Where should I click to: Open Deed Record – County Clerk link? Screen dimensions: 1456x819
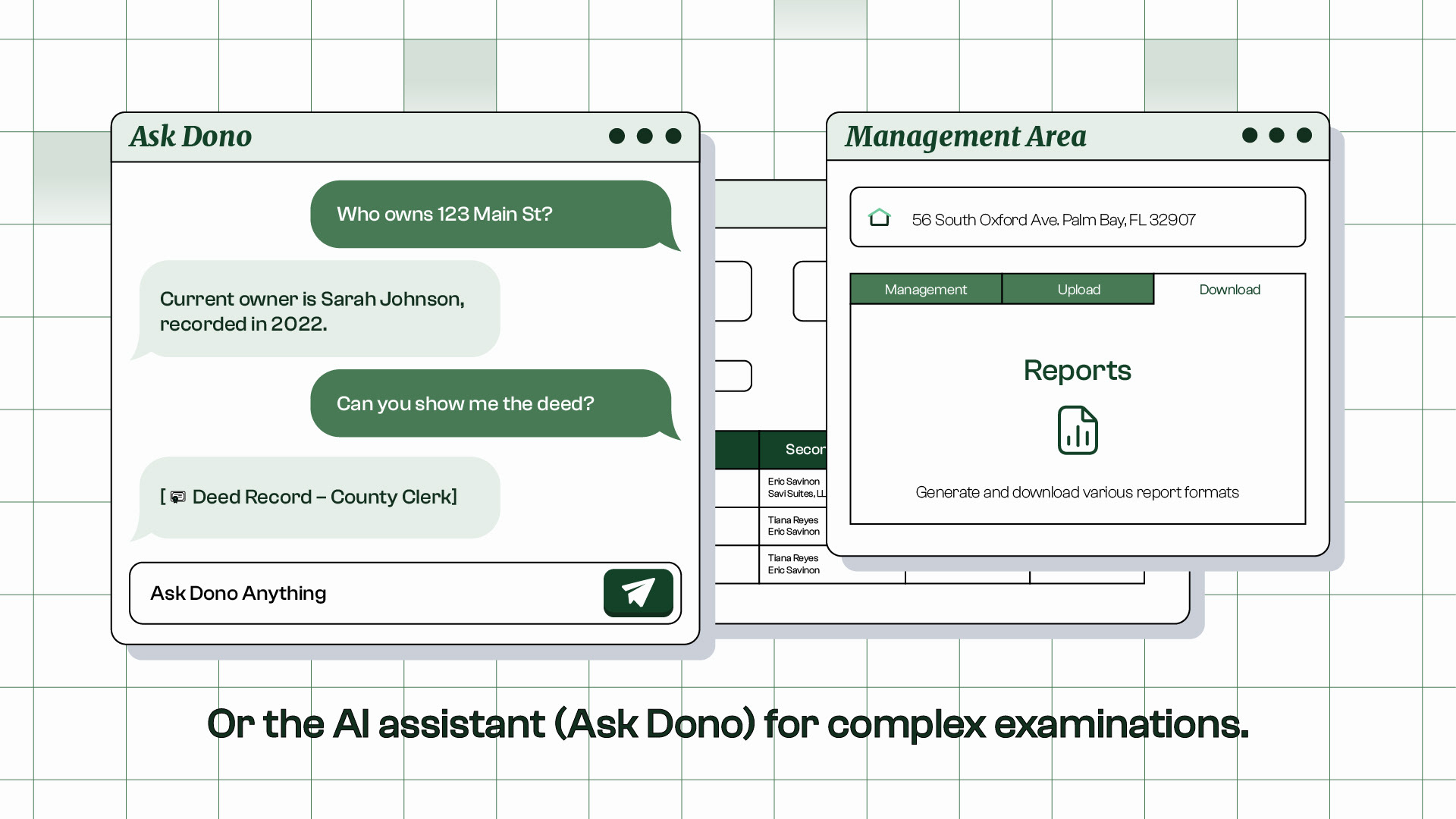click(x=324, y=497)
